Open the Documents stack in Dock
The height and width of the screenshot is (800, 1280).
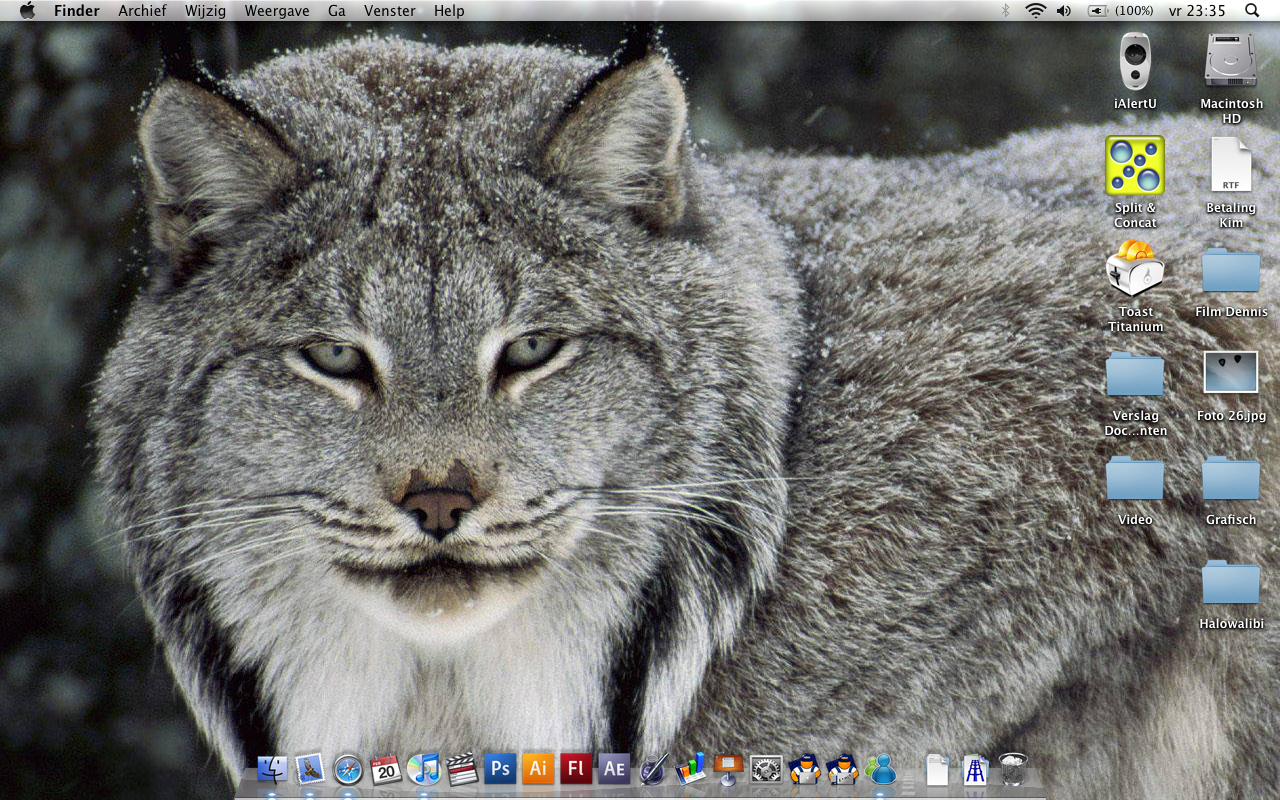(x=937, y=769)
